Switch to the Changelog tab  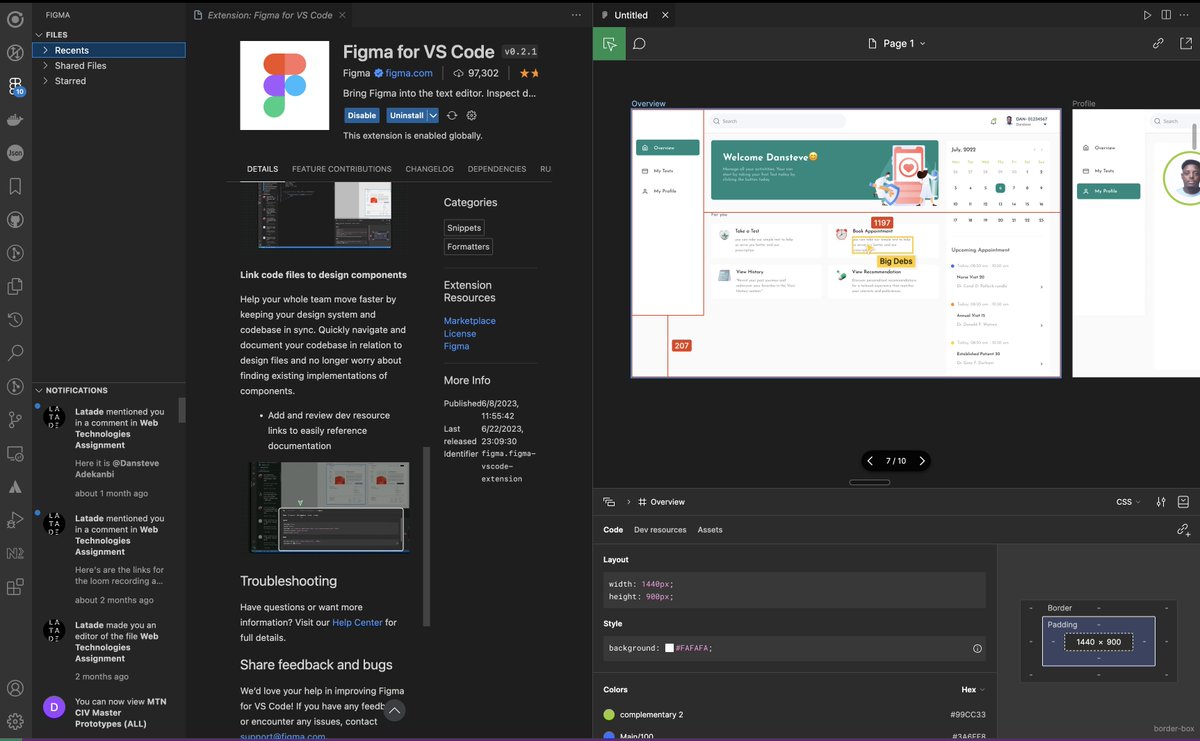point(429,169)
